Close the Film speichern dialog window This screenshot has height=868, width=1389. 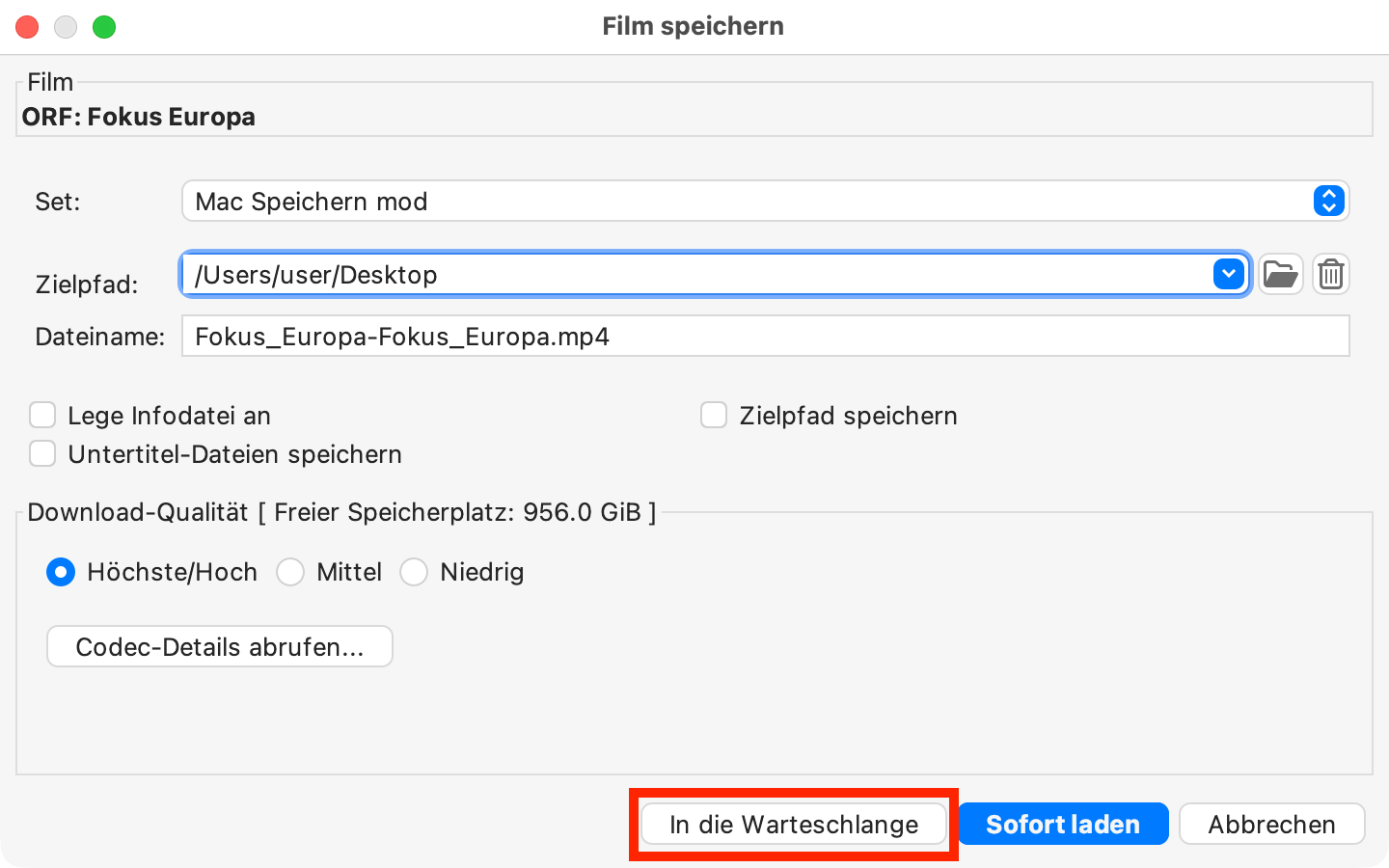(x=27, y=27)
